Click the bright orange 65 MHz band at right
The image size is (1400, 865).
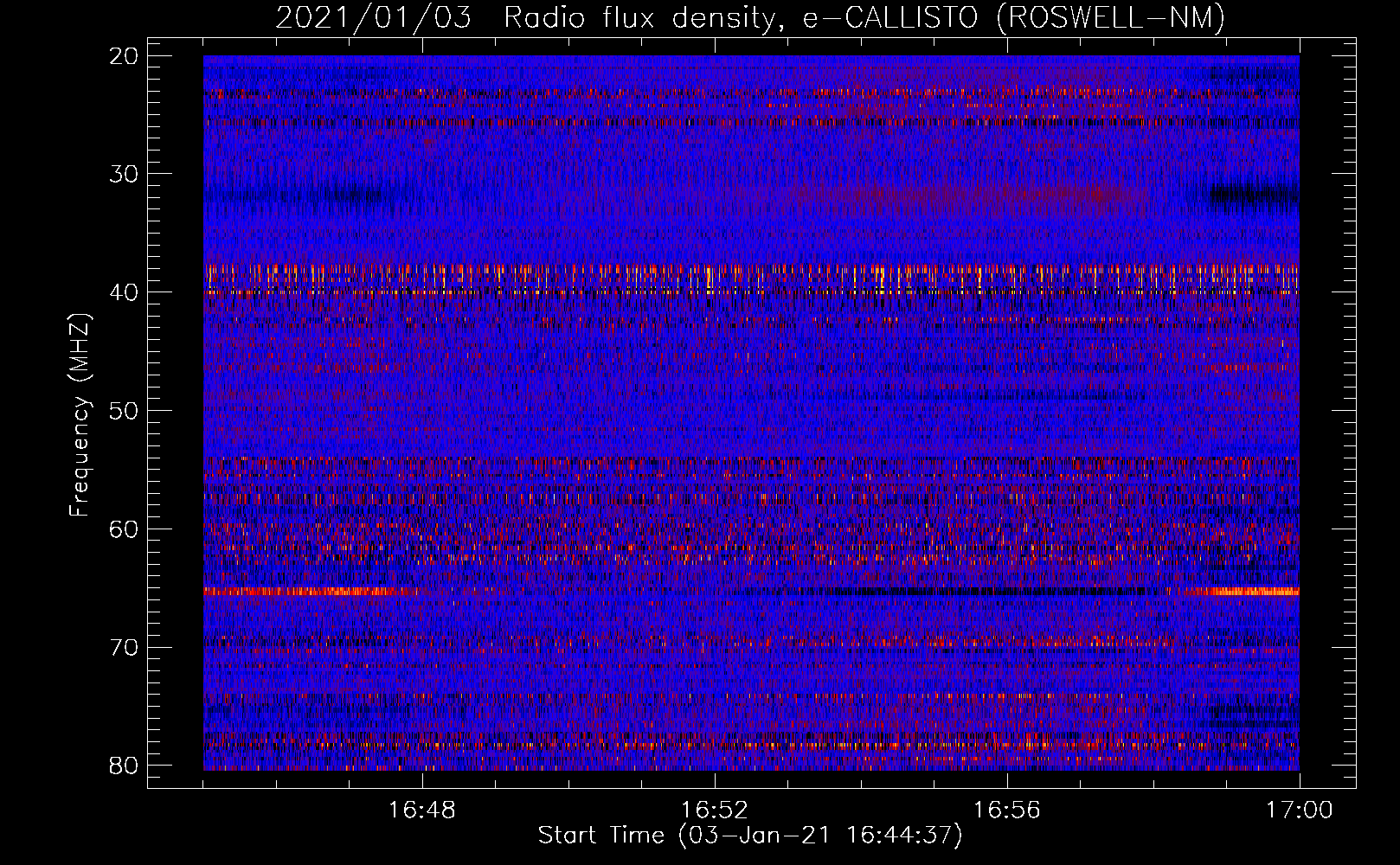[x=1243, y=592]
